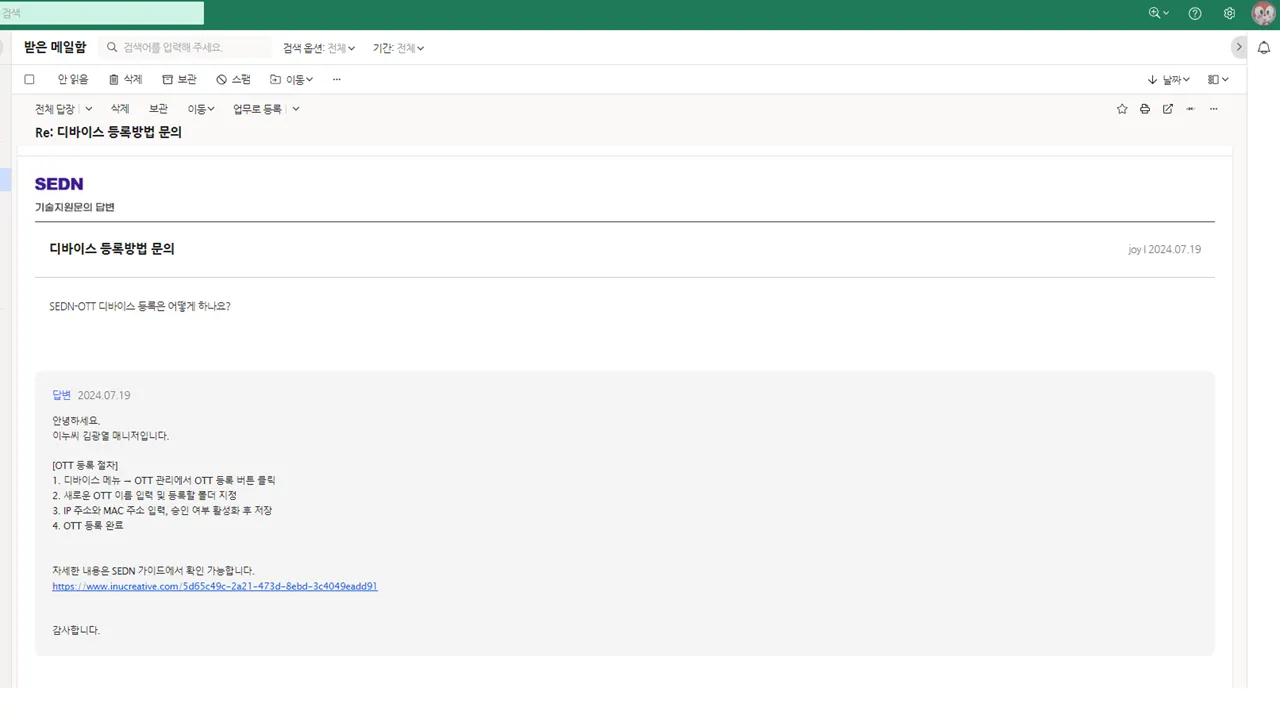Click 전체 답장 reply-all button

click(54, 109)
